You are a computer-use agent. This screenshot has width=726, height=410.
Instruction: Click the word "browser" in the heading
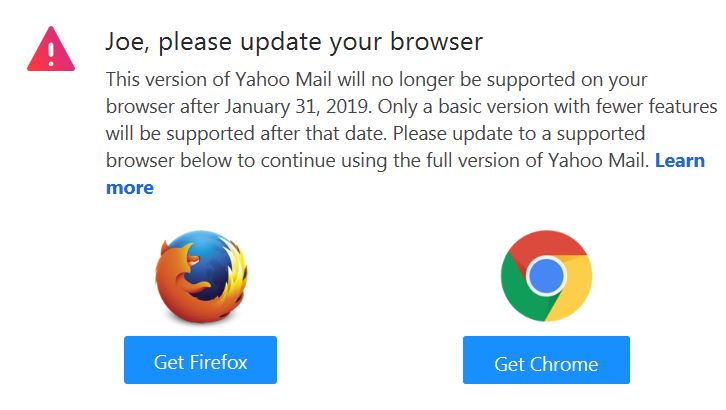(x=436, y=42)
